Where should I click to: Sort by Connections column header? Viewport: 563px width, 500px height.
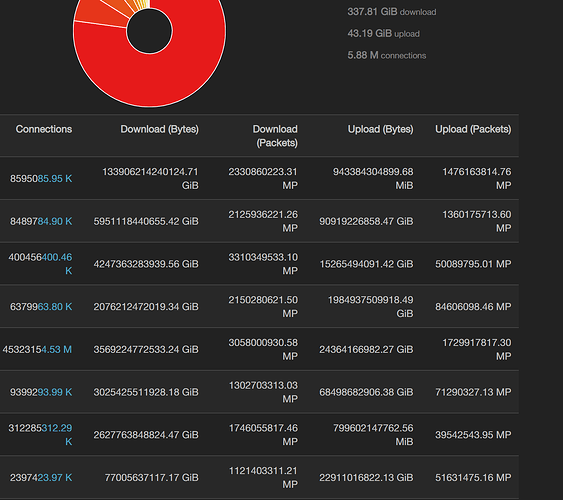(43, 129)
